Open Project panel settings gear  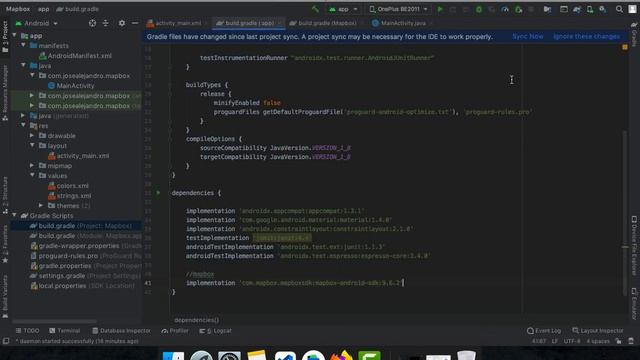pyautogui.click(x=122, y=23)
